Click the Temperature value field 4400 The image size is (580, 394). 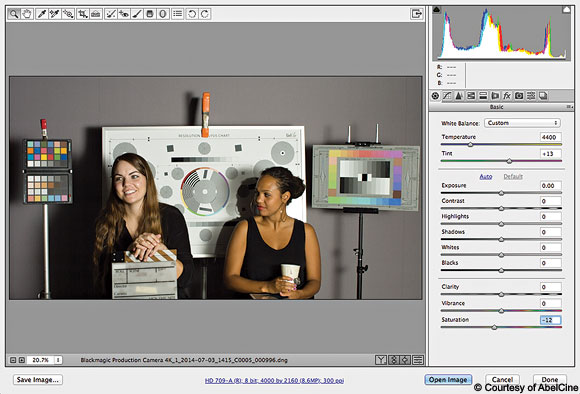[550, 137]
